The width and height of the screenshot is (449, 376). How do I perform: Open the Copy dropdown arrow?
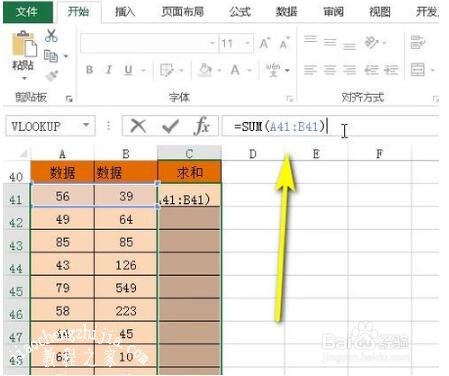tap(66, 56)
